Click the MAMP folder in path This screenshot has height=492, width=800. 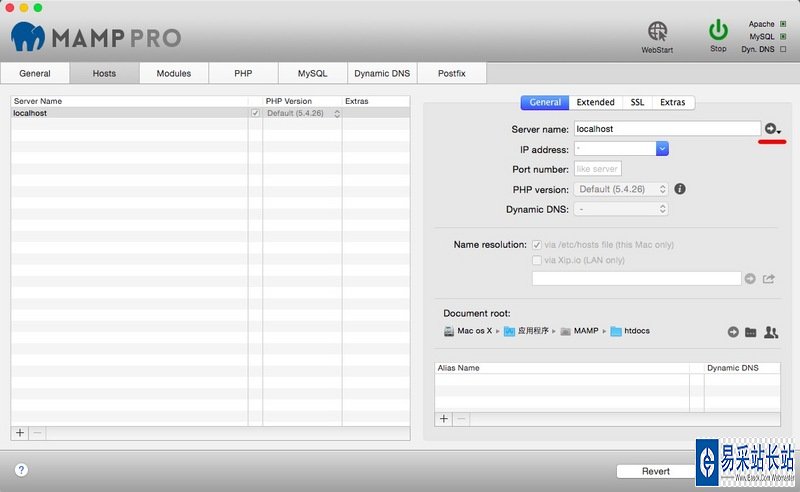[x=579, y=331]
